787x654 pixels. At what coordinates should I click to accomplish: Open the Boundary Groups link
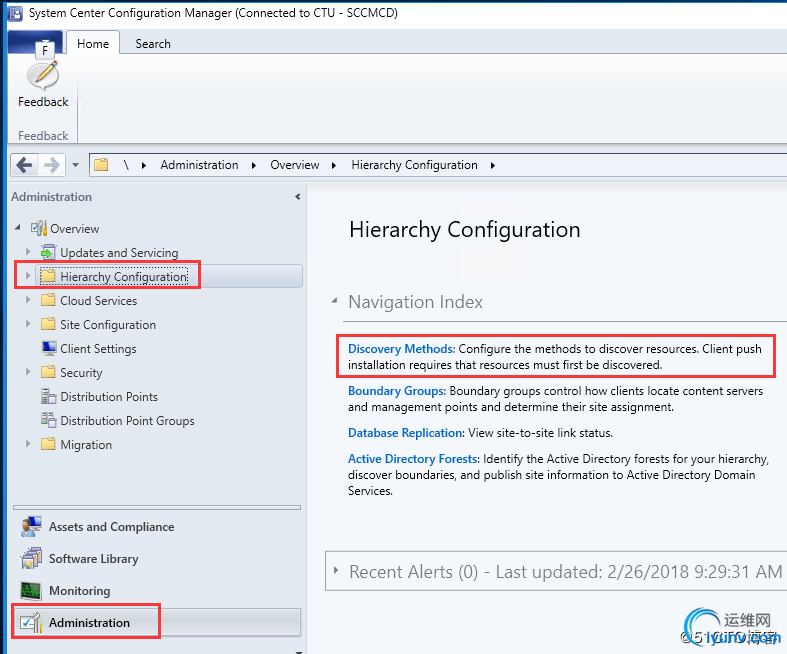(x=397, y=391)
